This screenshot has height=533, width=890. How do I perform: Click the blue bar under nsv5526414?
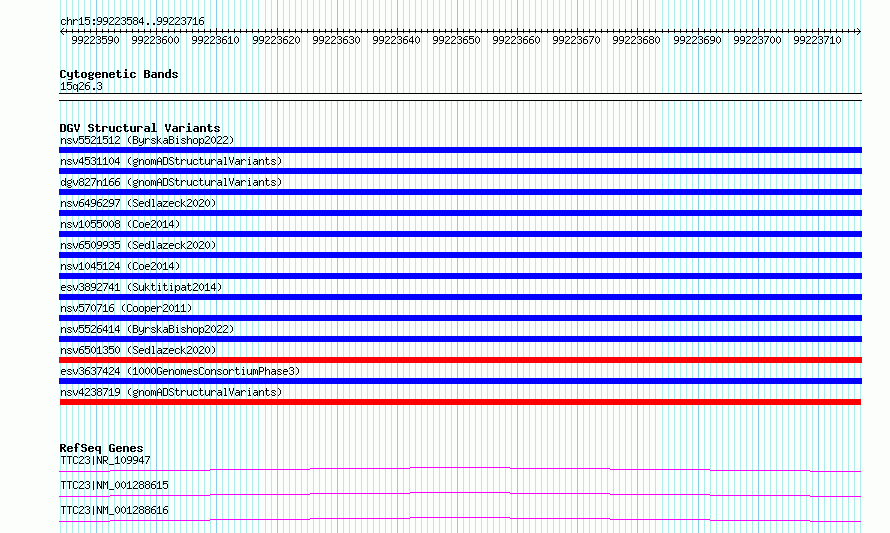tap(460, 339)
